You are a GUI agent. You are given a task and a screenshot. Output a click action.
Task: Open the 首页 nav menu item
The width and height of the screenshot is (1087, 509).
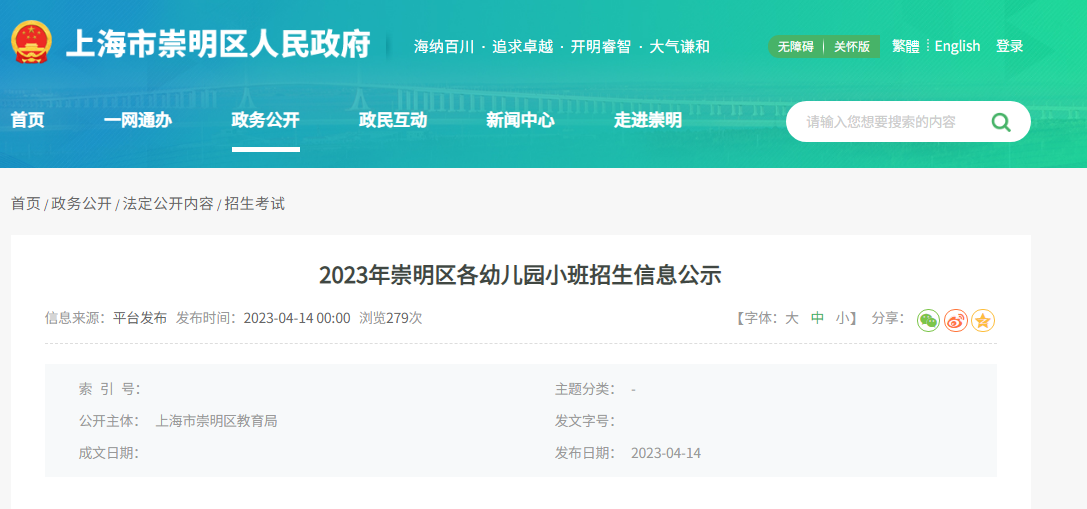pyautogui.click(x=28, y=120)
